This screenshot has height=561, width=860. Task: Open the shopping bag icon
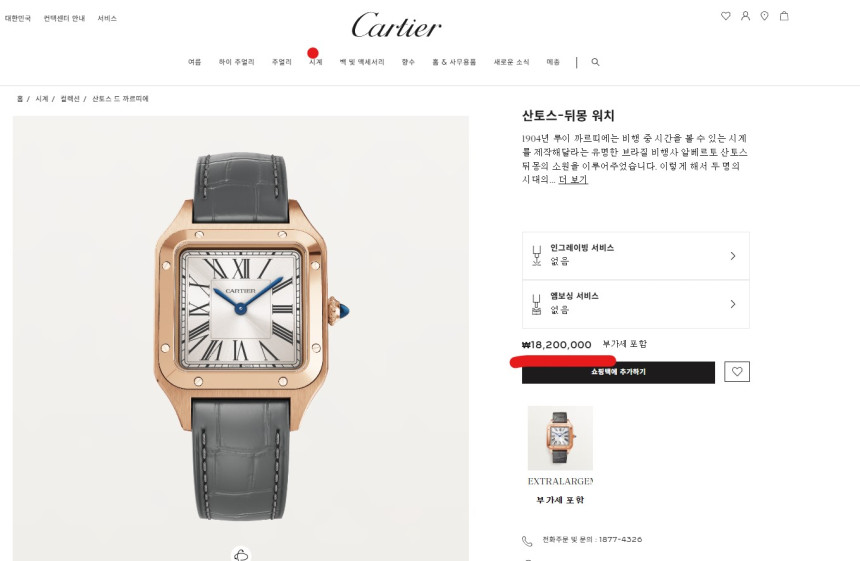click(784, 16)
